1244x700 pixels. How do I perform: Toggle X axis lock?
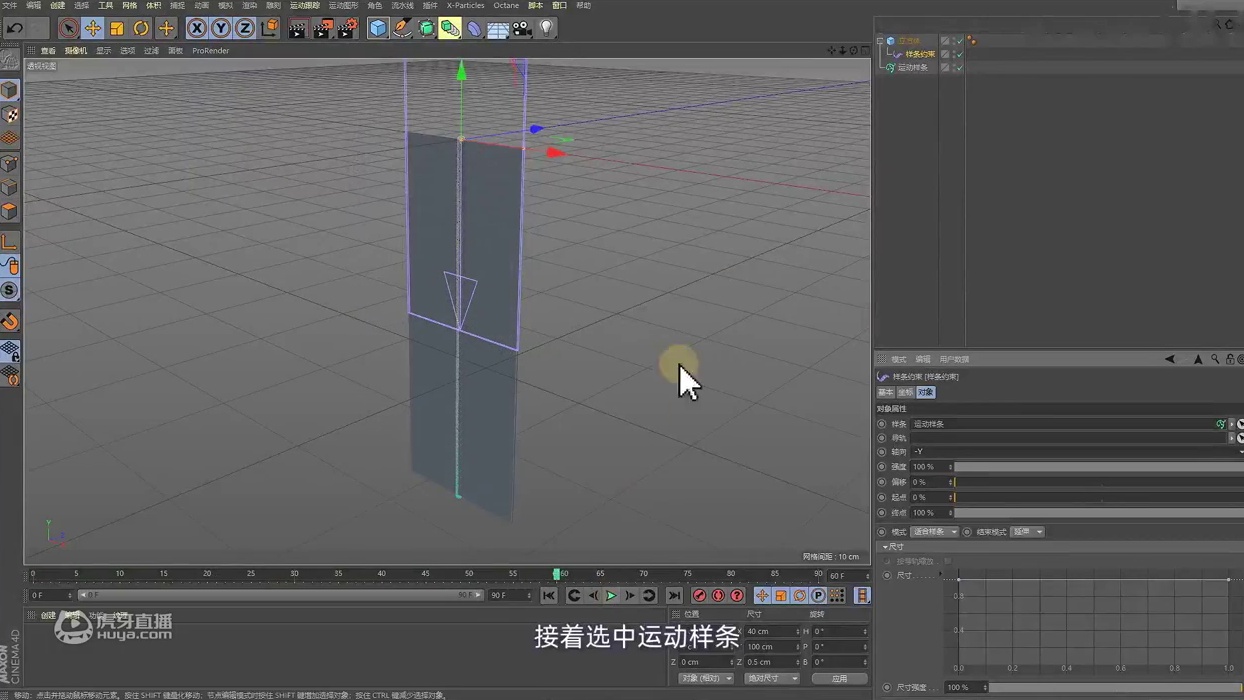(197, 28)
